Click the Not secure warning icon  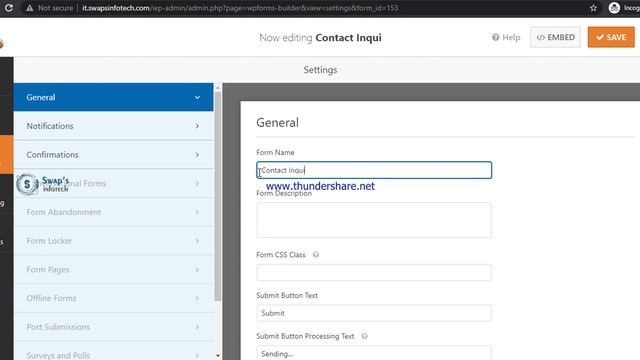[x=29, y=8]
